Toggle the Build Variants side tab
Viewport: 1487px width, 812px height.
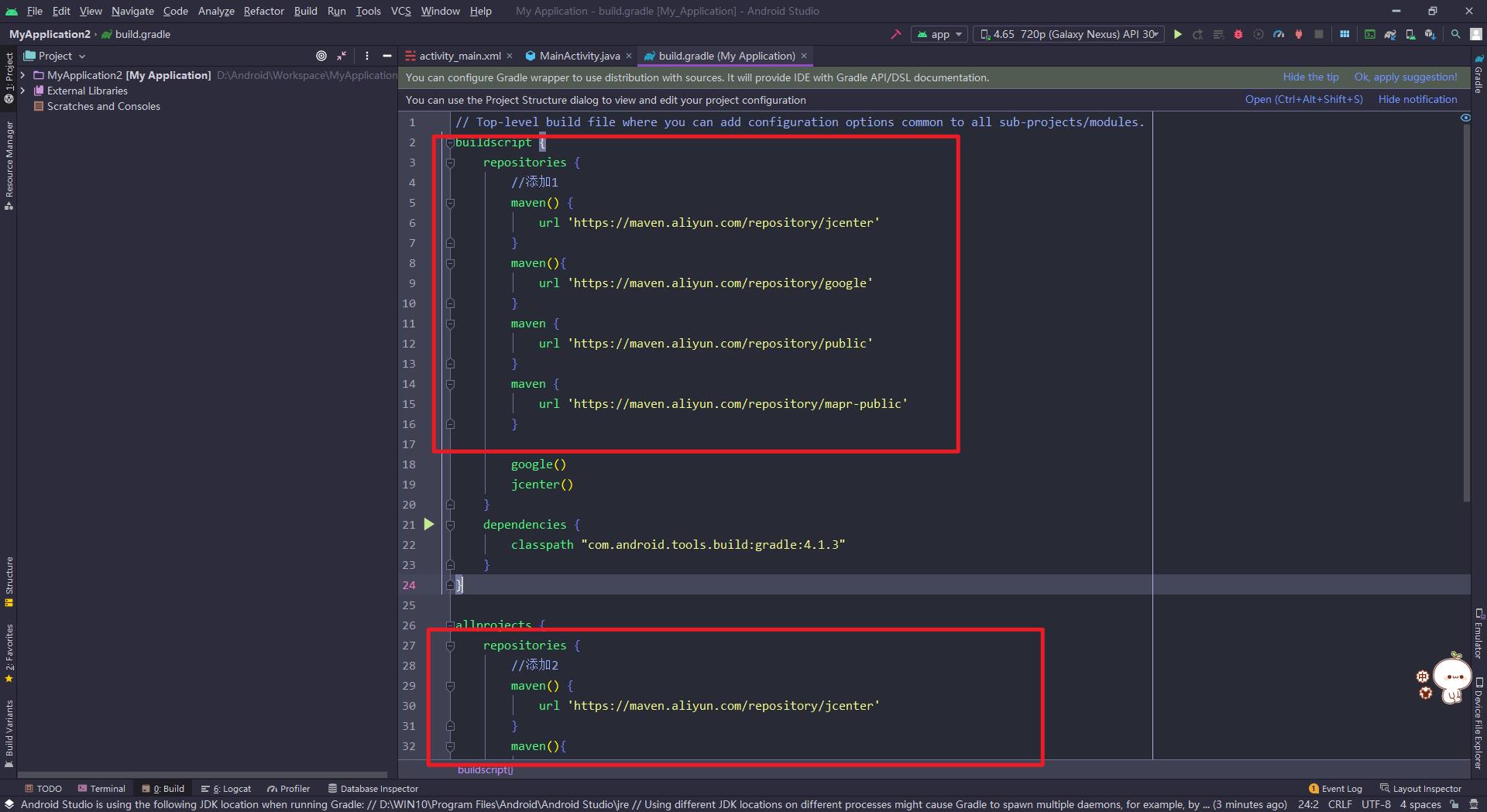[x=9, y=733]
